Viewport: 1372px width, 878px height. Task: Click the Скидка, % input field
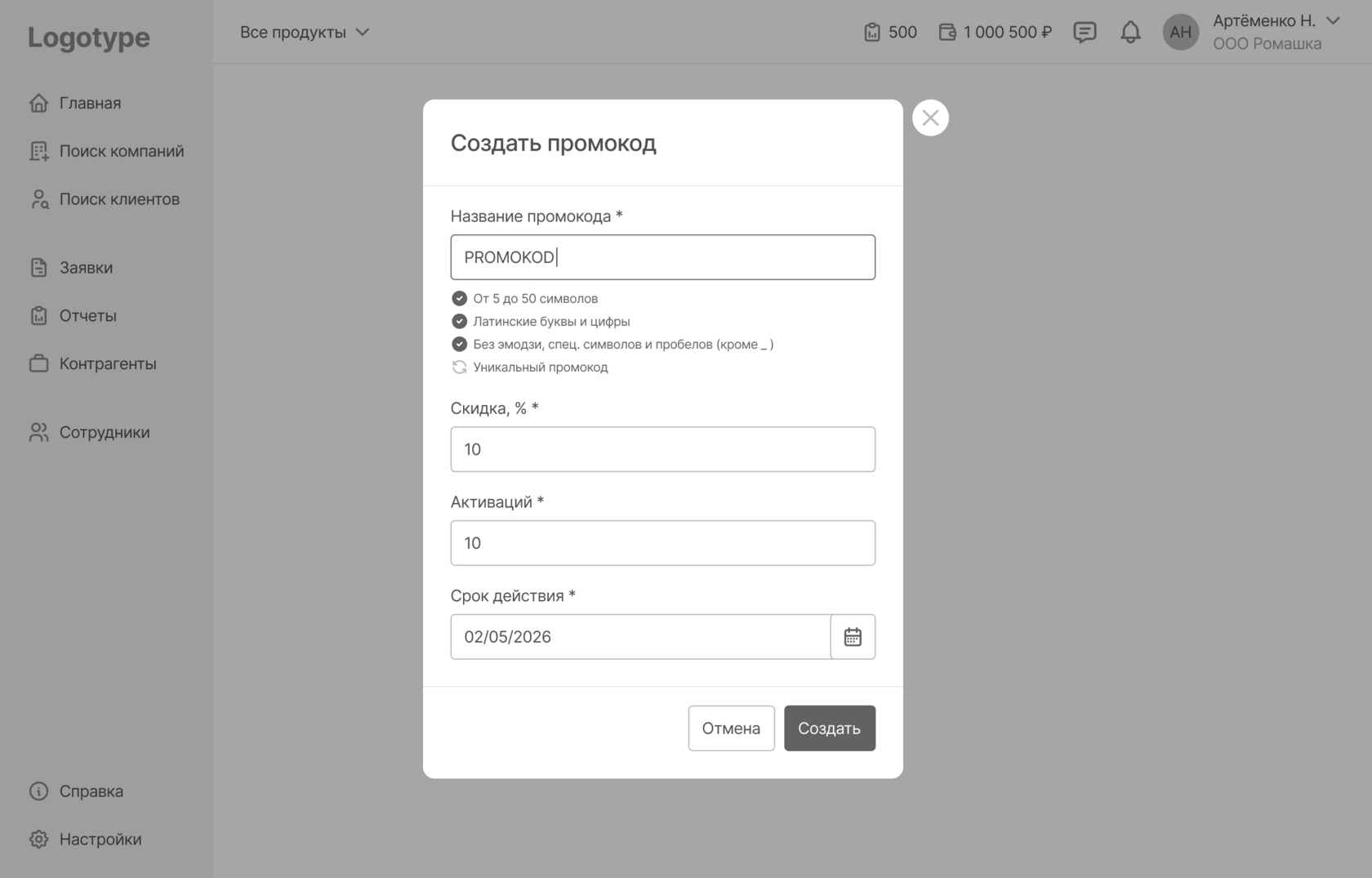click(662, 449)
